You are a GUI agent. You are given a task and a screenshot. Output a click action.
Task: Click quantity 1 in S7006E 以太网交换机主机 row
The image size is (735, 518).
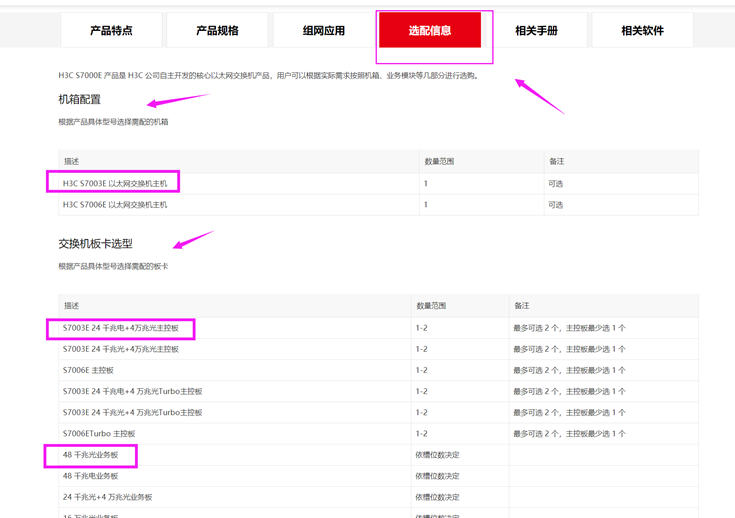[x=426, y=205]
